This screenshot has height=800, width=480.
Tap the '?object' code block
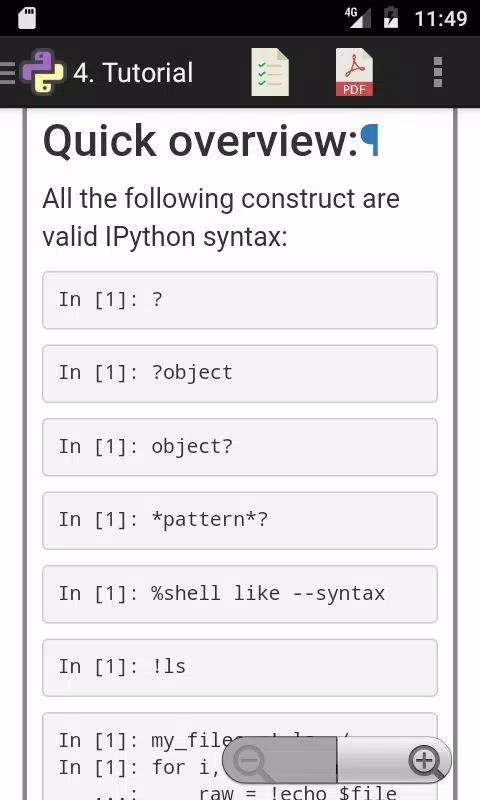coord(240,373)
